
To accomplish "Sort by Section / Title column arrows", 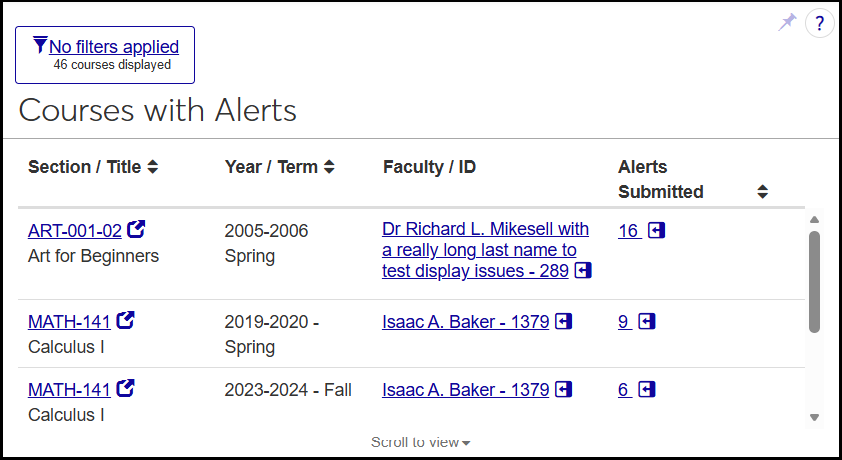I will pos(153,167).
